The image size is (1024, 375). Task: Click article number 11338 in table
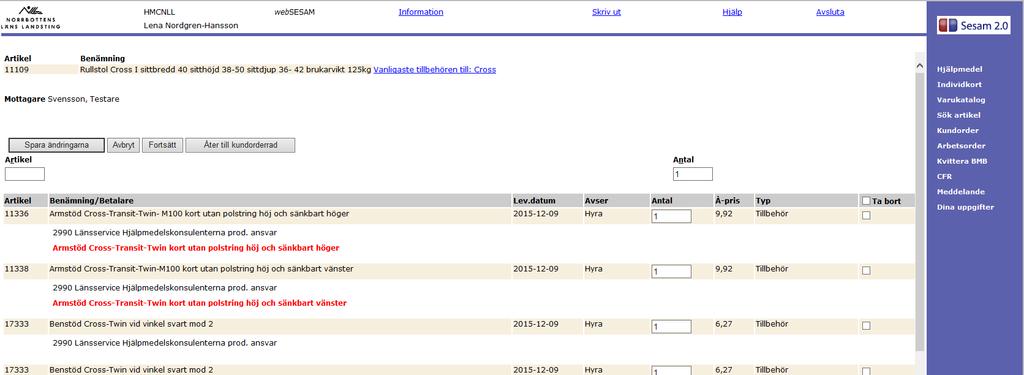tap(16, 269)
